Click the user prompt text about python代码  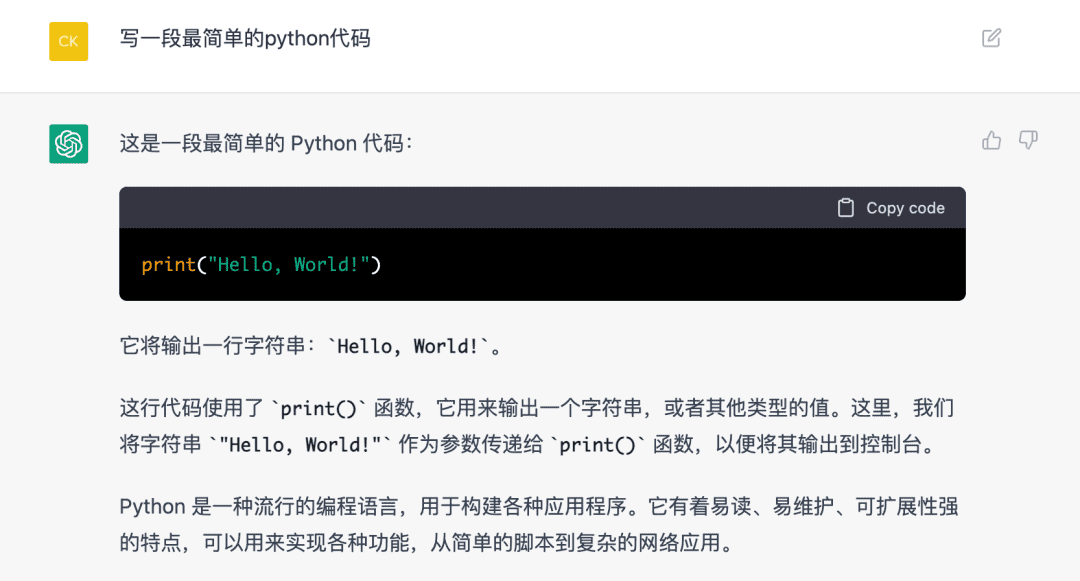pyautogui.click(x=245, y=39)
